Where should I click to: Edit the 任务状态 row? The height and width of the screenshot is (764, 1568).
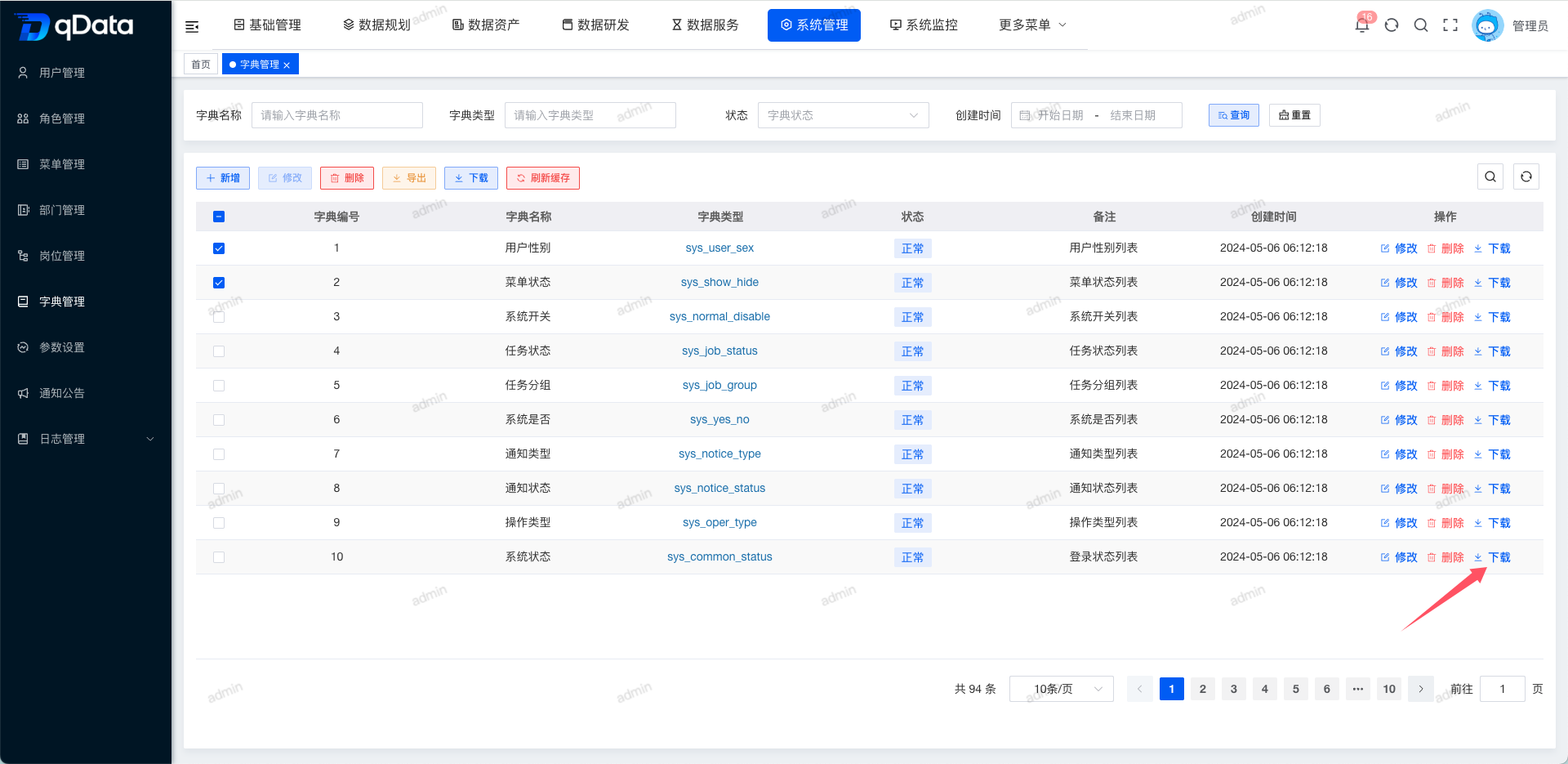pos(1399,351)
